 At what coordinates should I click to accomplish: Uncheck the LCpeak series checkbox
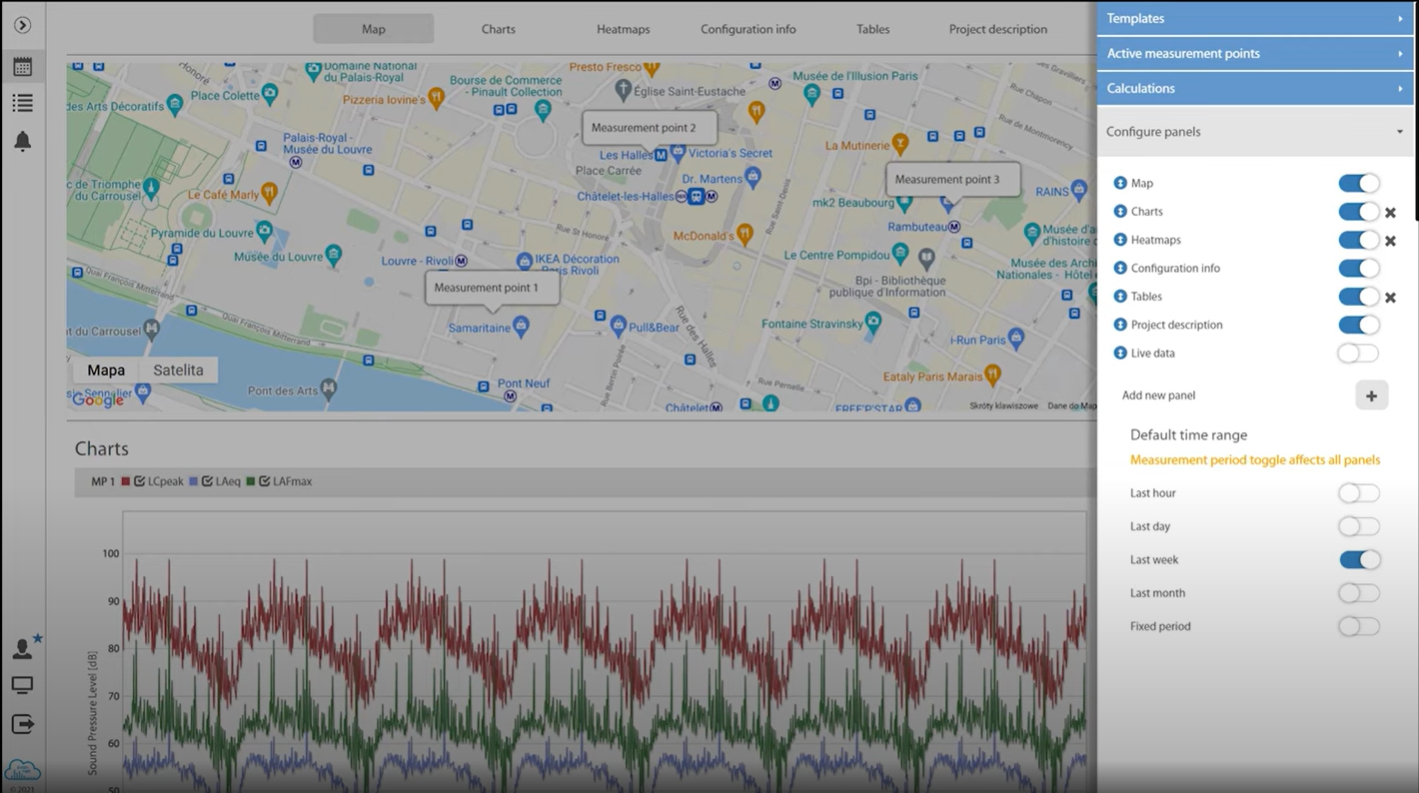coord(140,482)
